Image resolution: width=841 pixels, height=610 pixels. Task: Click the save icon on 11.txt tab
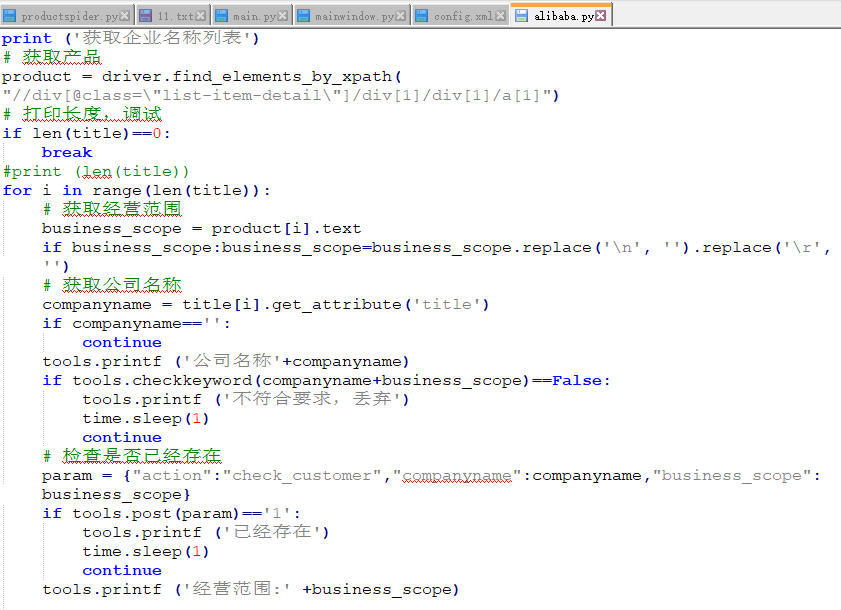click(146, 16)
